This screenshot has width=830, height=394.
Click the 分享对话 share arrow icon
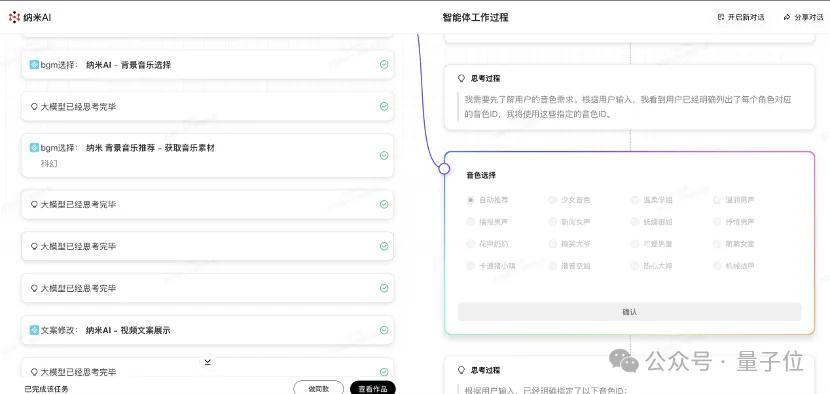pos(787,17)
